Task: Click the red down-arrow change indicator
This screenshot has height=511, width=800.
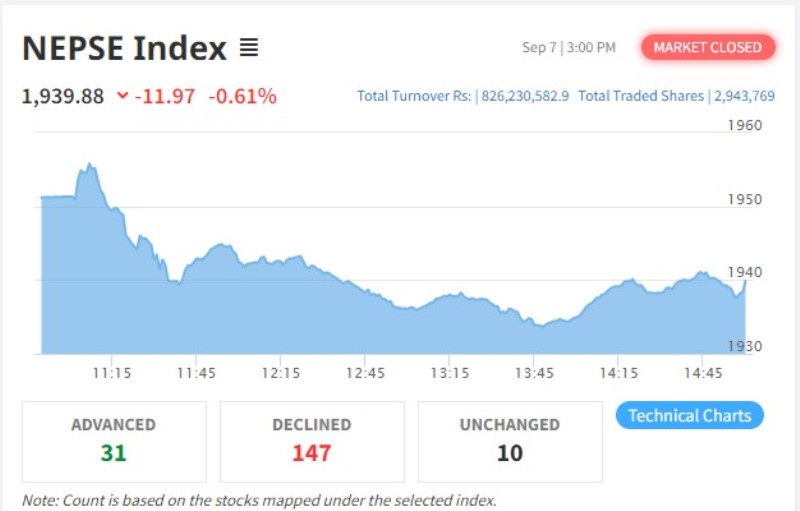Action: tap(122, 95)
